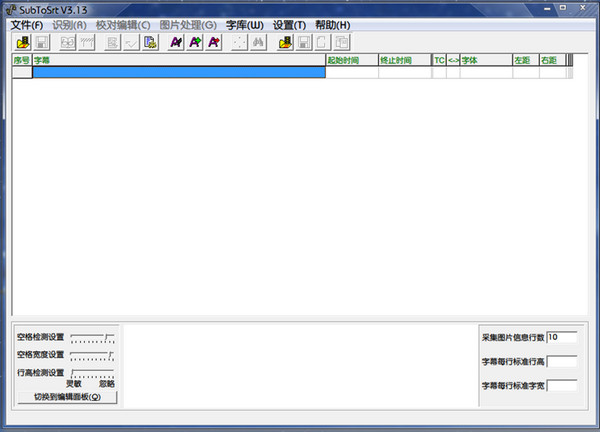Open the 设置(T) menu
600x432 pixels.
point(289,25)
